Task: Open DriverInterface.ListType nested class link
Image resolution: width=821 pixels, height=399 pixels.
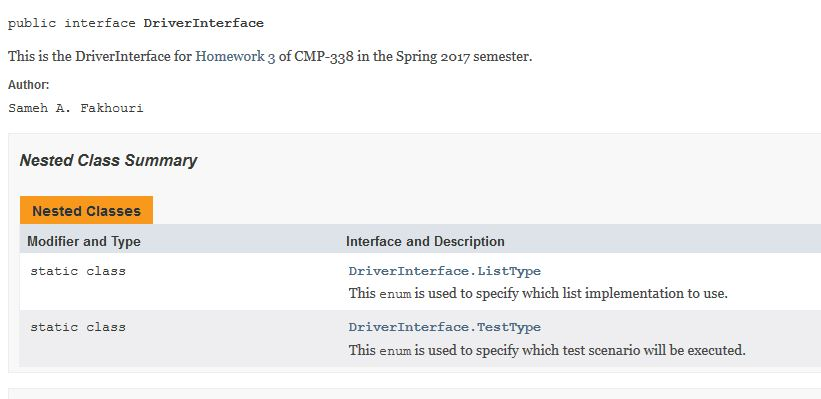Action: coord(445,271)
